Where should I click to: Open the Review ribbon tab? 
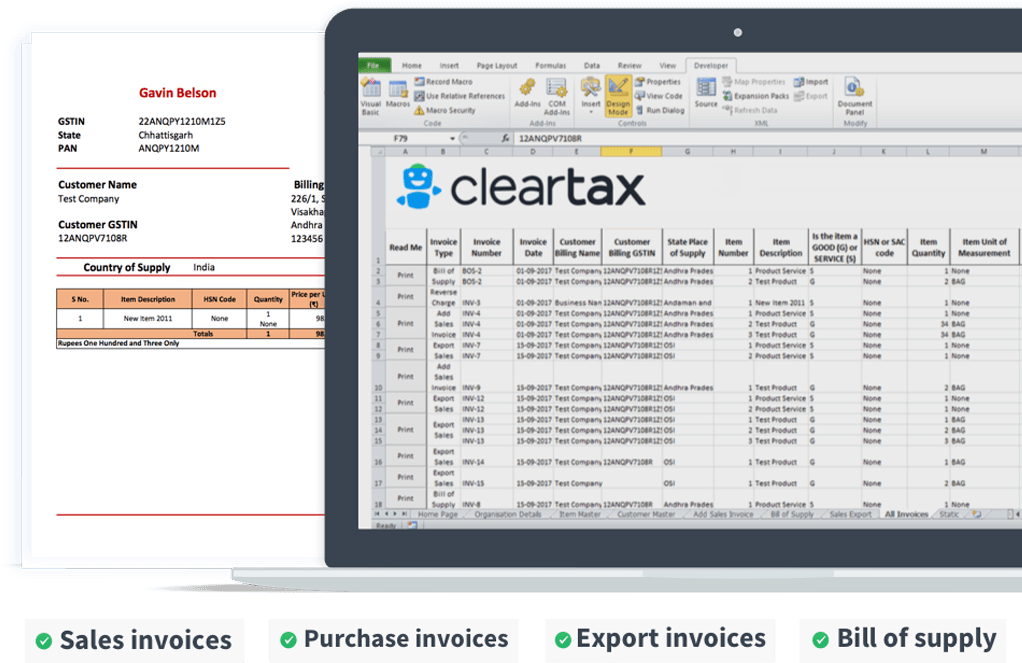[630, 65]
